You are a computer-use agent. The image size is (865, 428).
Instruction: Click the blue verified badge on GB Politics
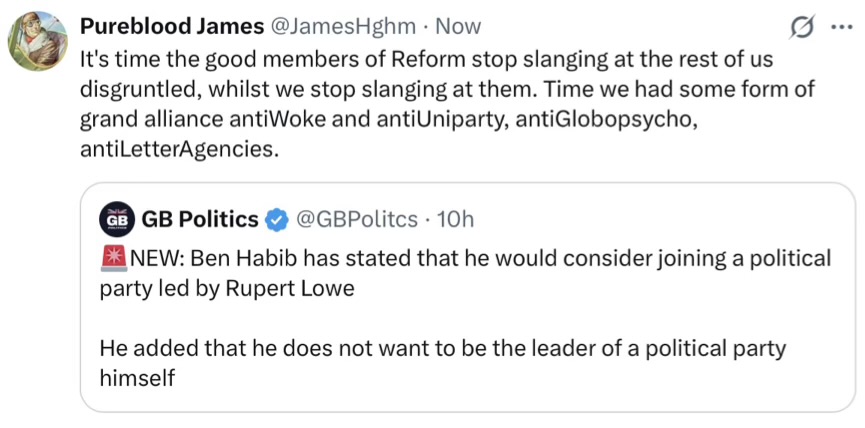coord(278,219)
